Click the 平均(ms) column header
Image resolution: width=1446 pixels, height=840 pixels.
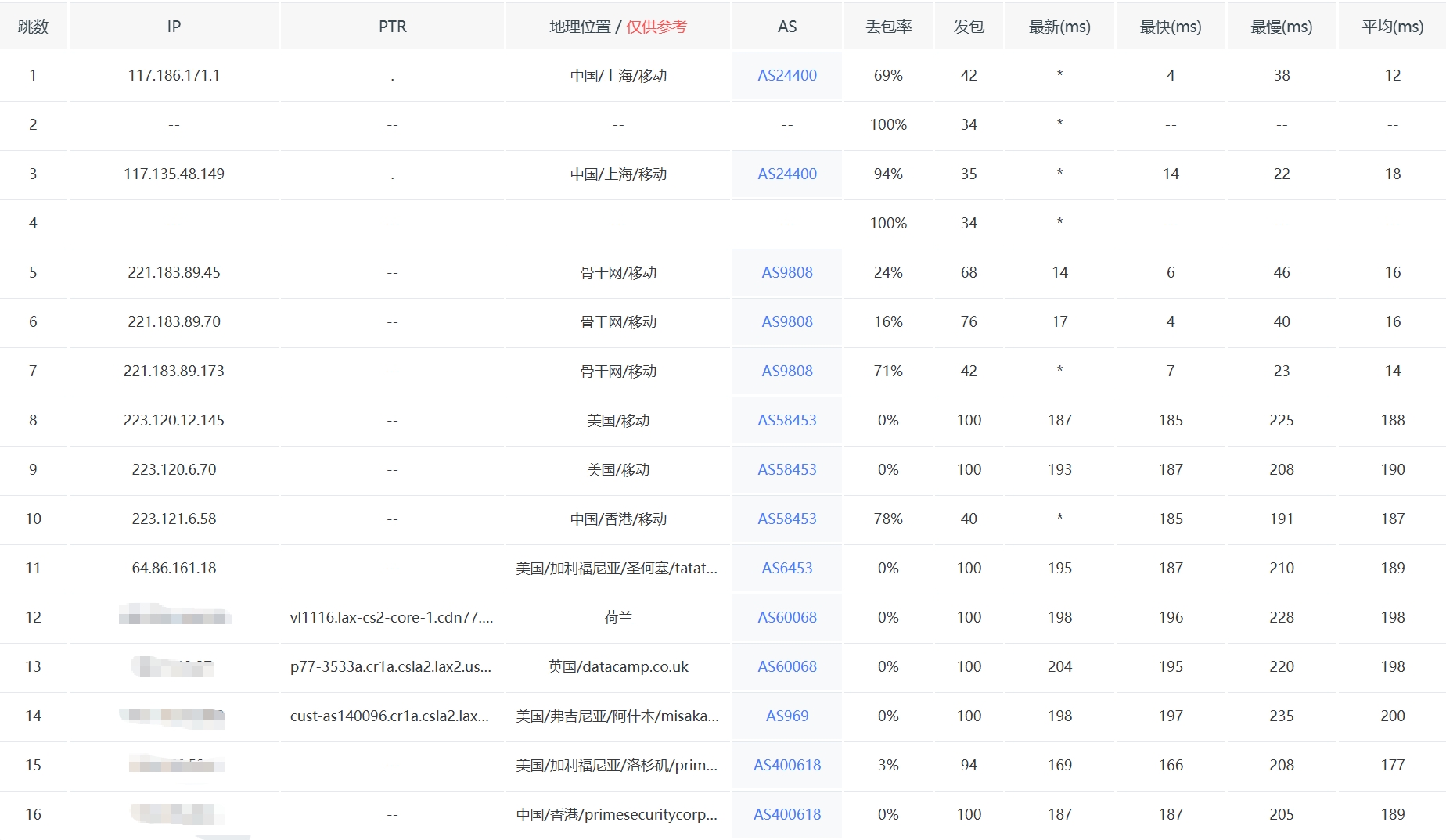tap(1393, 27)
